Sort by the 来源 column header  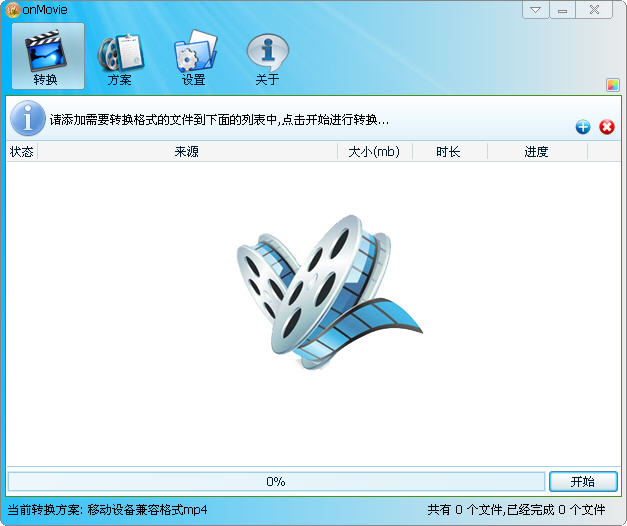coord(187,152)
